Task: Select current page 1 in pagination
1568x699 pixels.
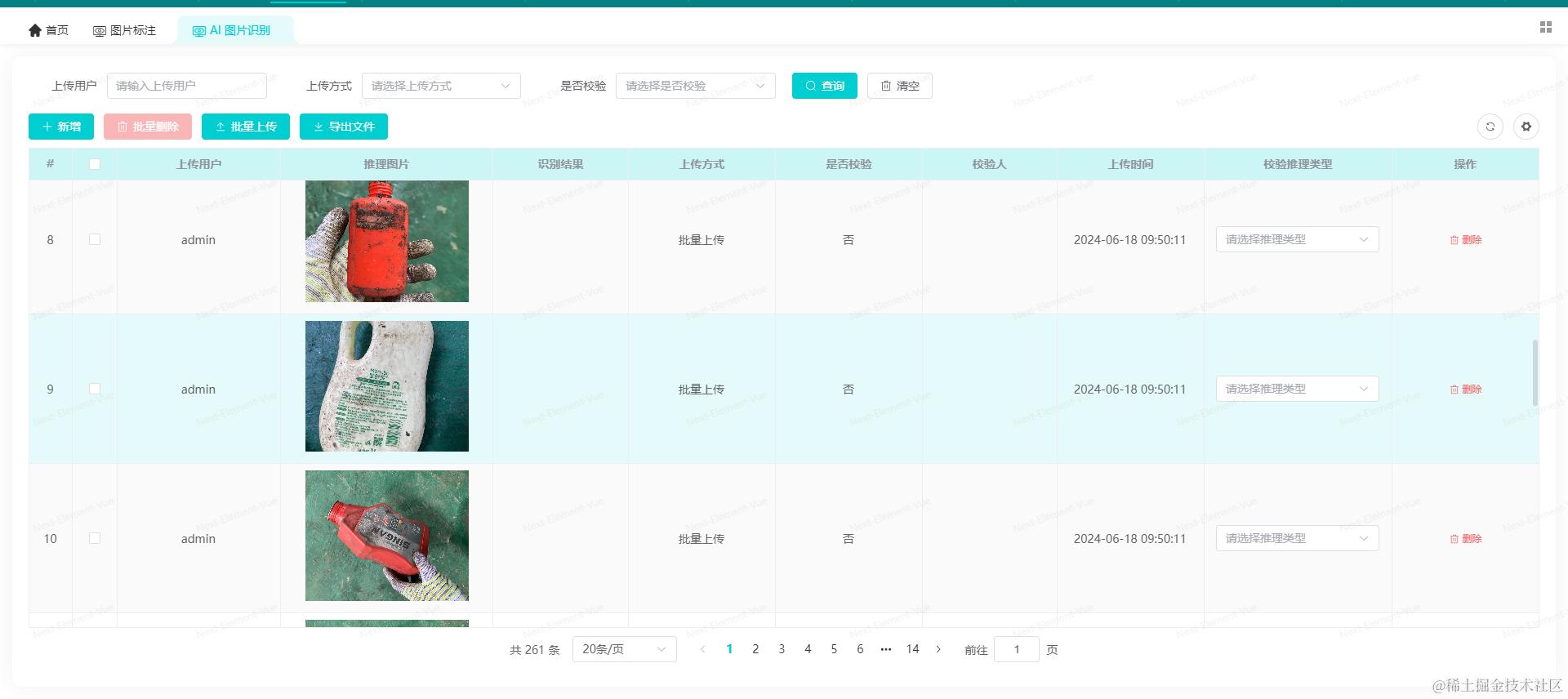Action: pyautogui.click(x=729, y=649)
